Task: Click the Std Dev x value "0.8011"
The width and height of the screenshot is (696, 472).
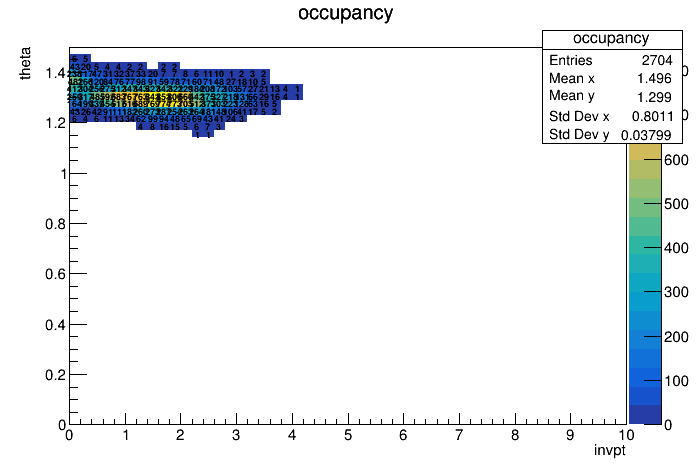Action: [652, 116]
